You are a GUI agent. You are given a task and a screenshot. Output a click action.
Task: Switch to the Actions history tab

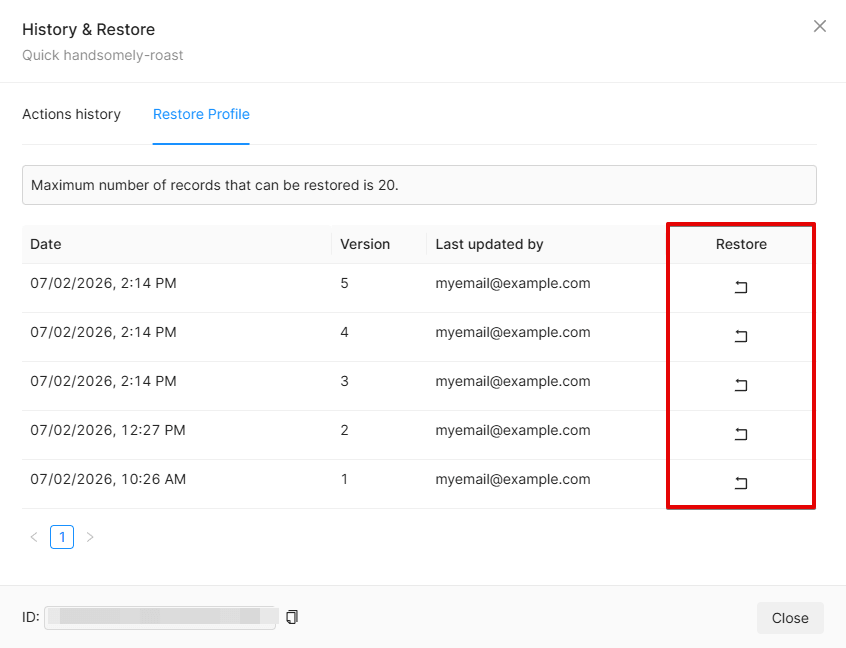click(x=71, y=114)
